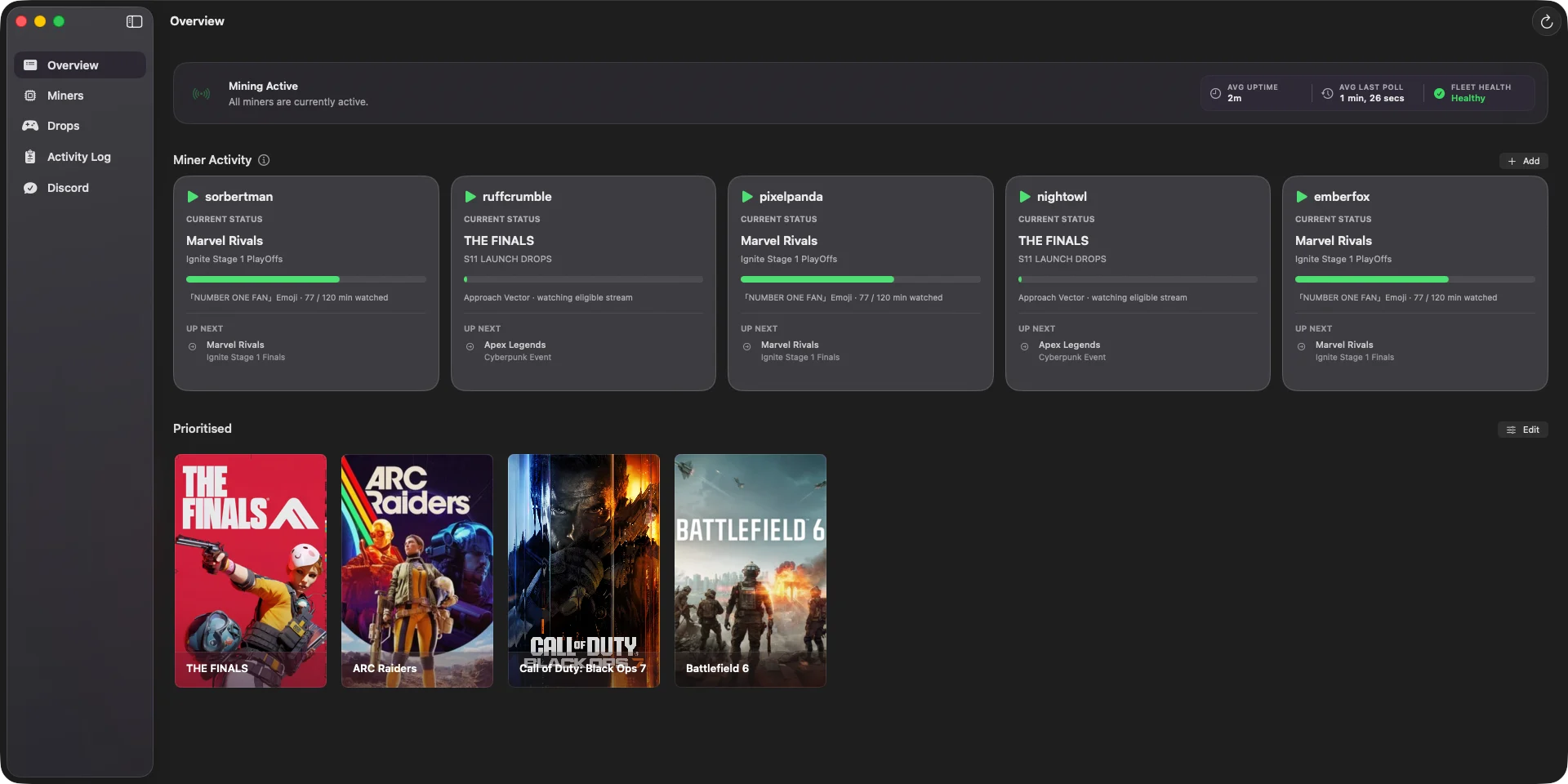Open the Discord section
The image size is (1568, 784).
(80, 188)
